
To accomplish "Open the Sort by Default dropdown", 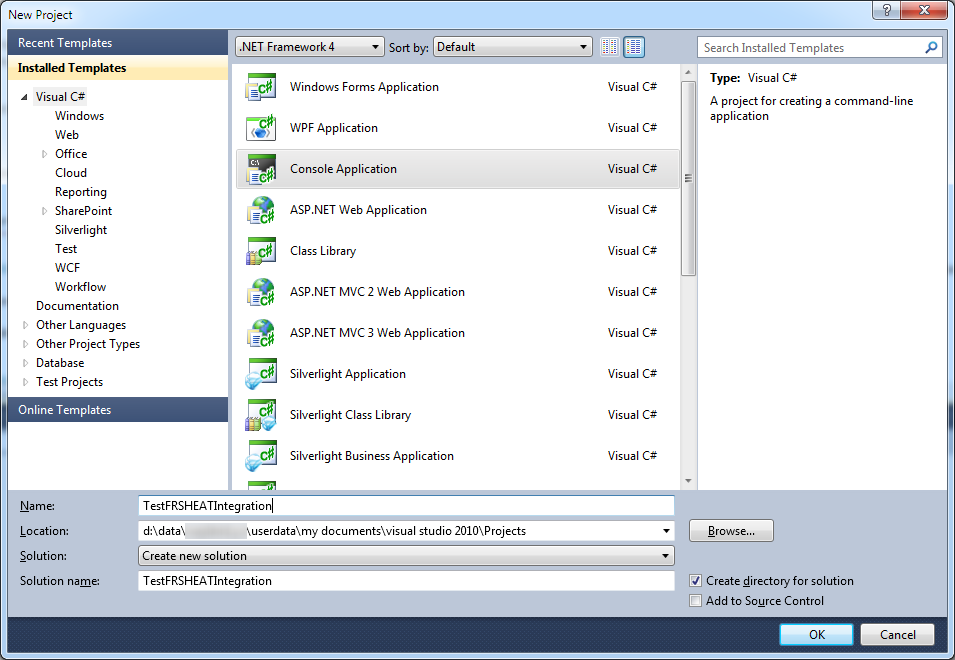I will (513, 47).
